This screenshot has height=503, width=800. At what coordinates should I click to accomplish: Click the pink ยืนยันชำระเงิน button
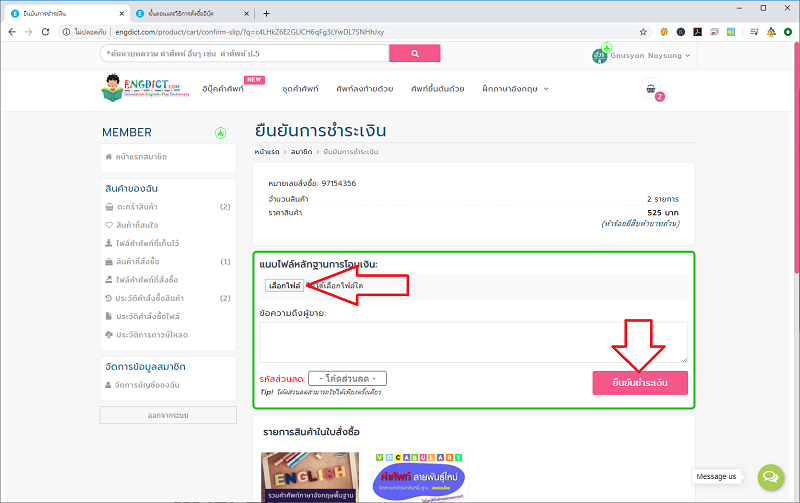[640, 383]
